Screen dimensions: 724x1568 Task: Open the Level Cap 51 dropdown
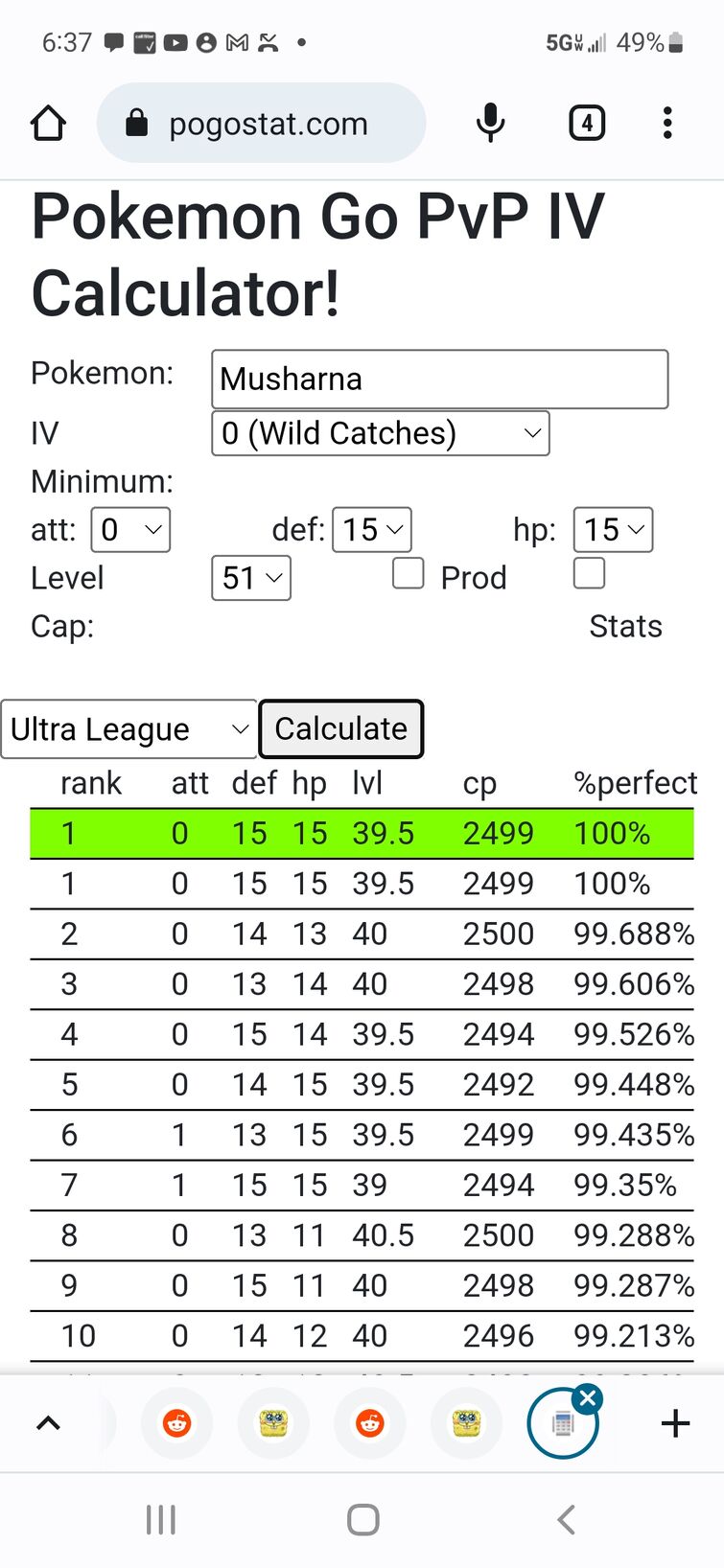tap(251, 578)
